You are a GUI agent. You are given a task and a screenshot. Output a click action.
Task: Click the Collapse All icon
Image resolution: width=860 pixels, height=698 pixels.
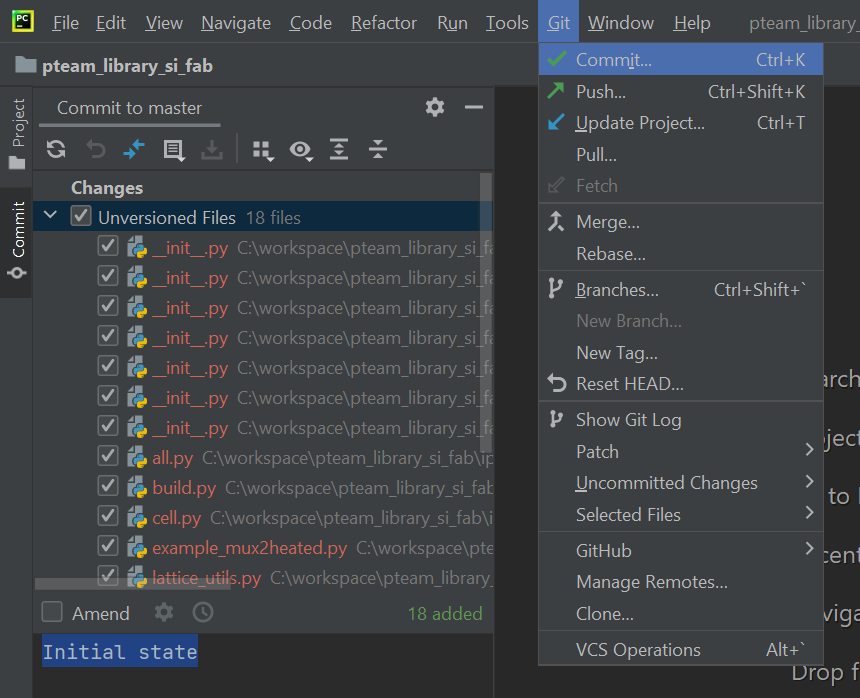point(377,150)
